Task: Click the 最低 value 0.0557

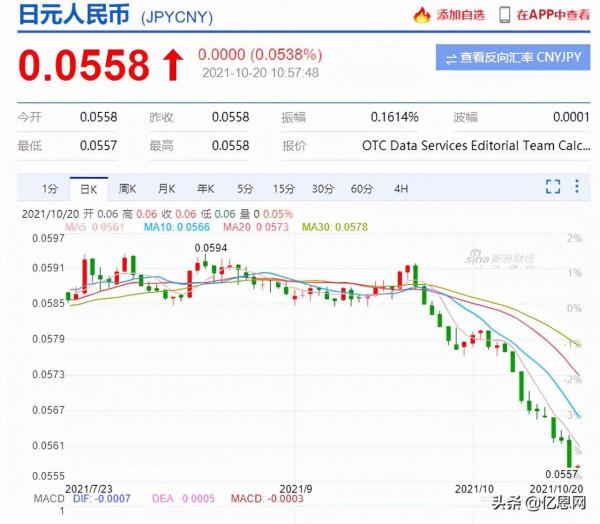Action: pyautogui.click(x=98, y=145)
